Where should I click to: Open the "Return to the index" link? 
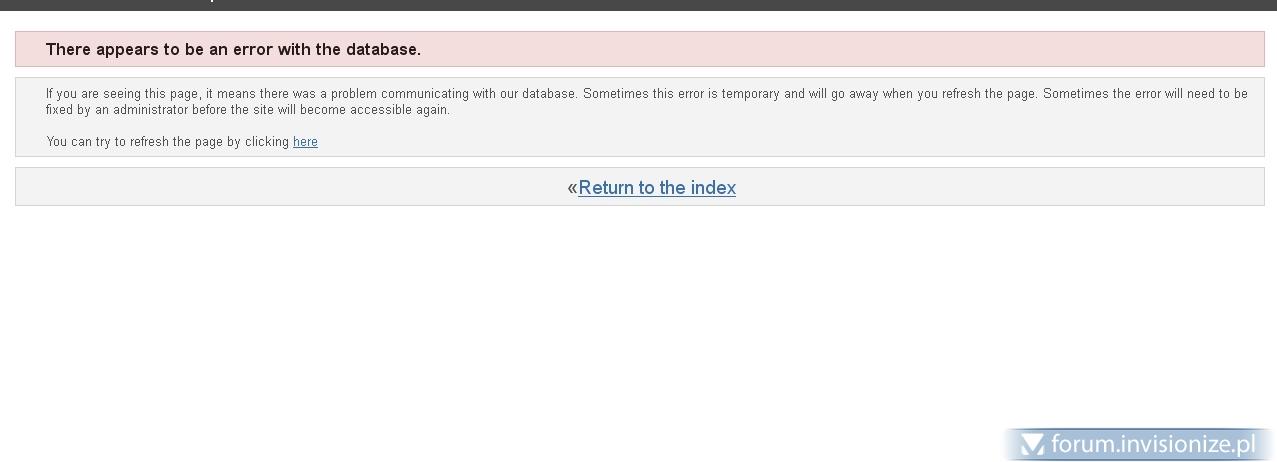click(657, 188)
